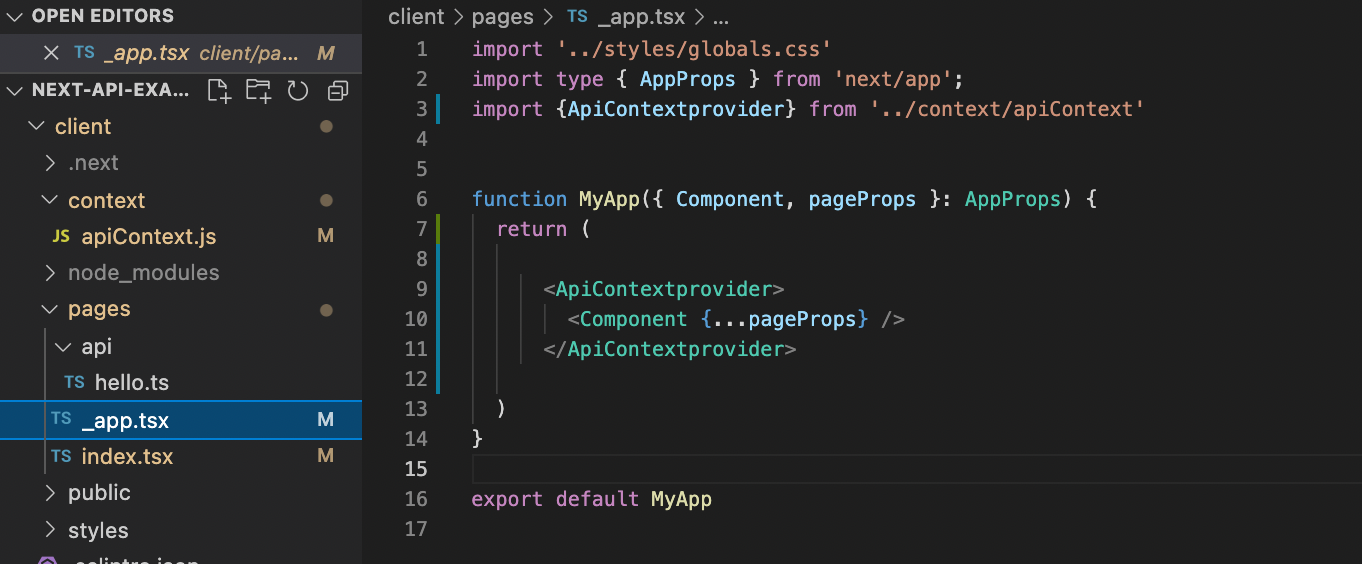This screenshot has width=1362, height=564.
Task: Close the _app.tsx open editor entry
Action: [52, 53]
